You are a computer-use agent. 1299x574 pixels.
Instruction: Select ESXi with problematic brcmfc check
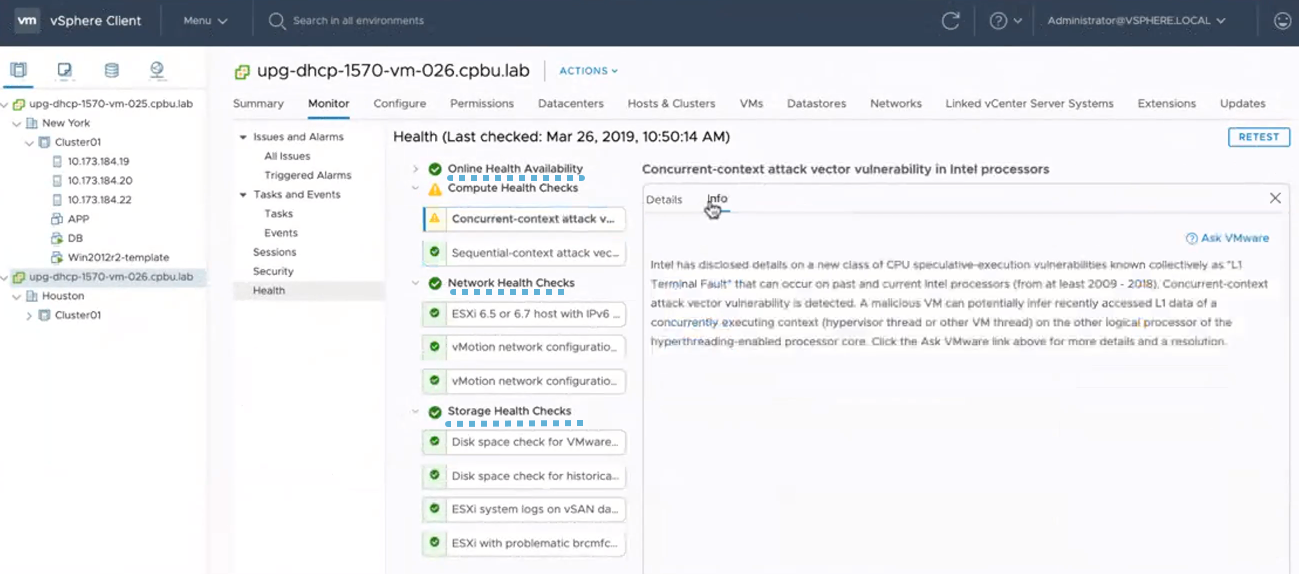[x=524, y=543]
